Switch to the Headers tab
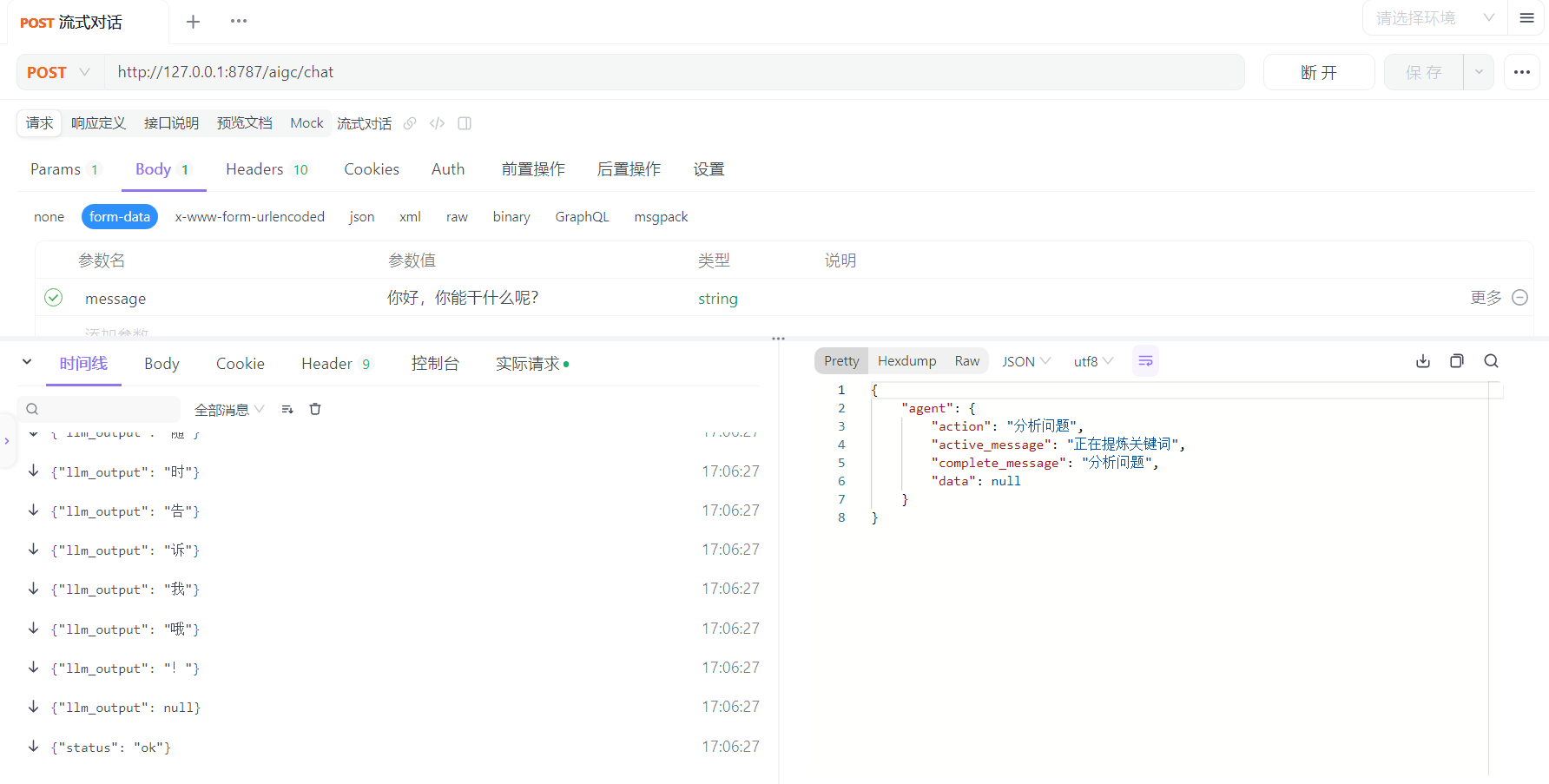The height and width of the screenshot is (784, 1549). pos(267,169)
